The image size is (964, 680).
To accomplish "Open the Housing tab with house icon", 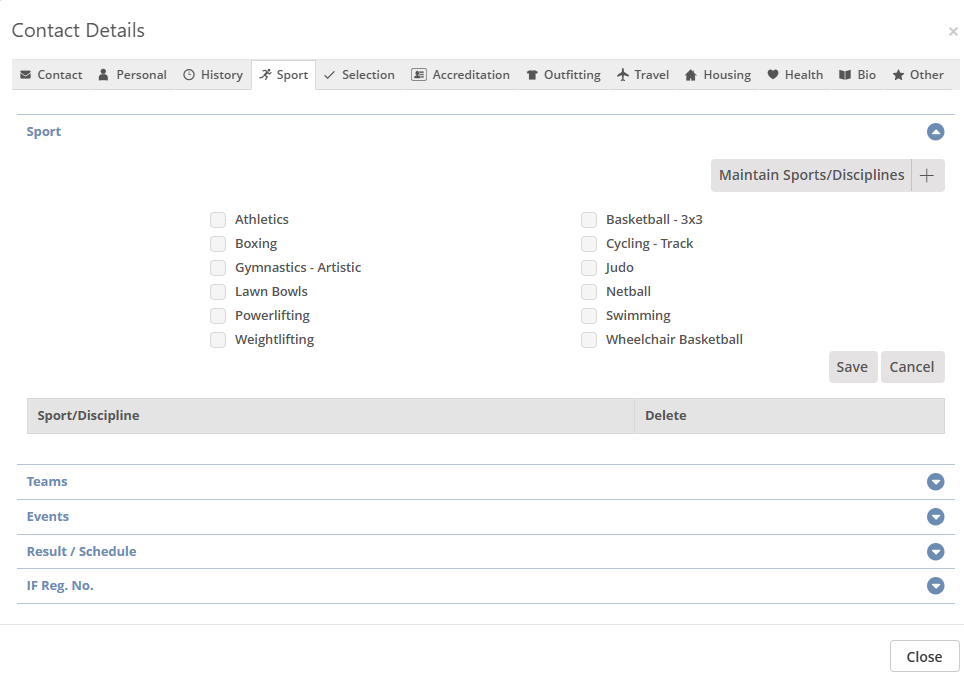I will click(717, 75).
